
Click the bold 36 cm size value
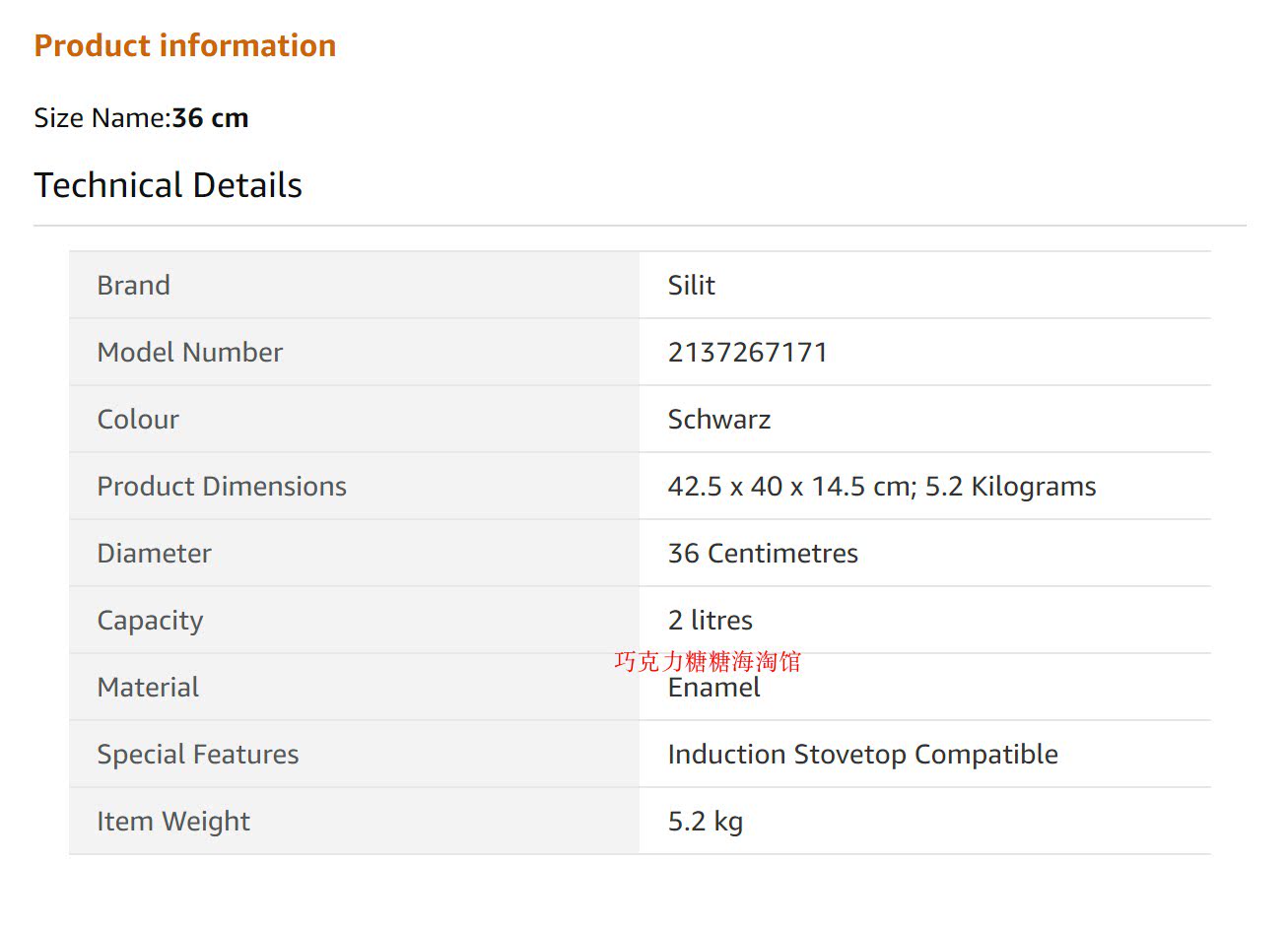(x=210, y=118)
